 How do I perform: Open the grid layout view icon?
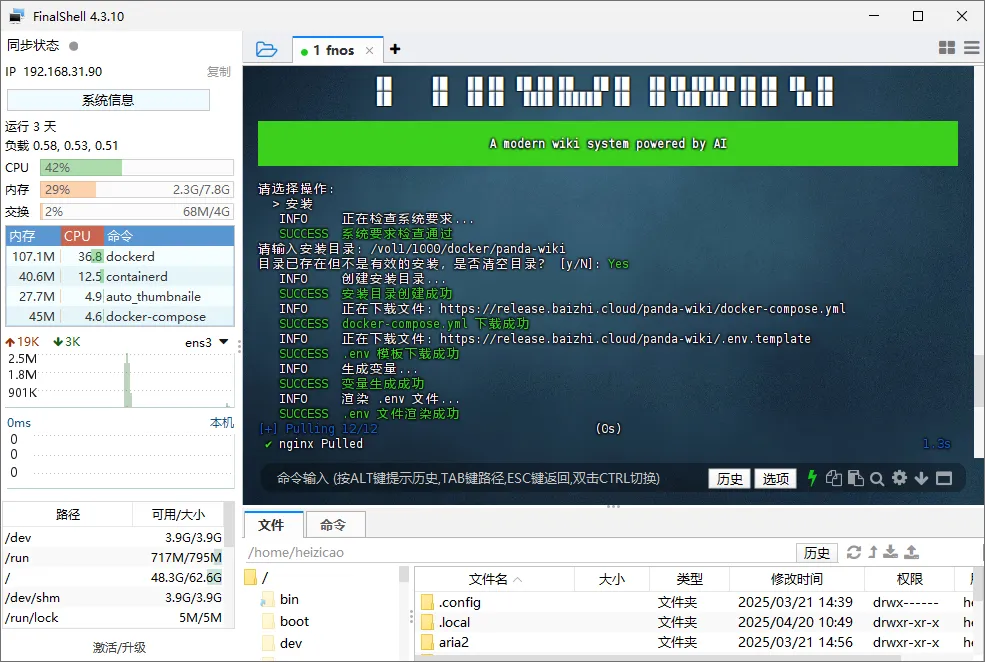click(947, 48)
